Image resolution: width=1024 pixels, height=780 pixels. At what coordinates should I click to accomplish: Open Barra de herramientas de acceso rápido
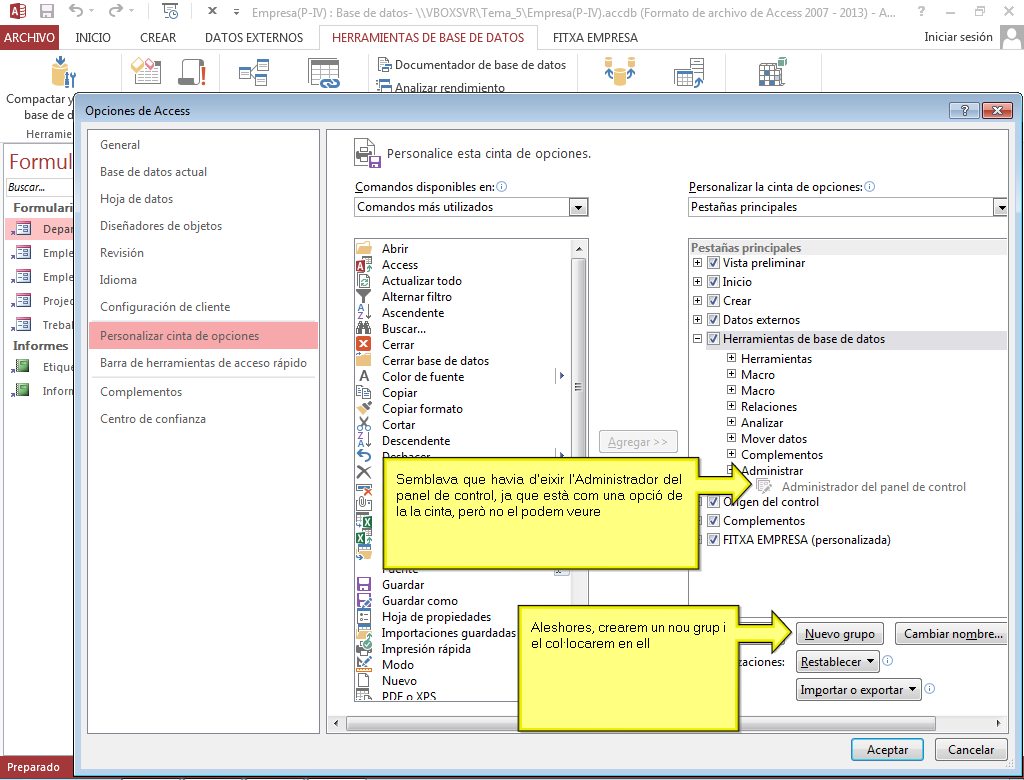pyautogui.click(x=203, y=363)
